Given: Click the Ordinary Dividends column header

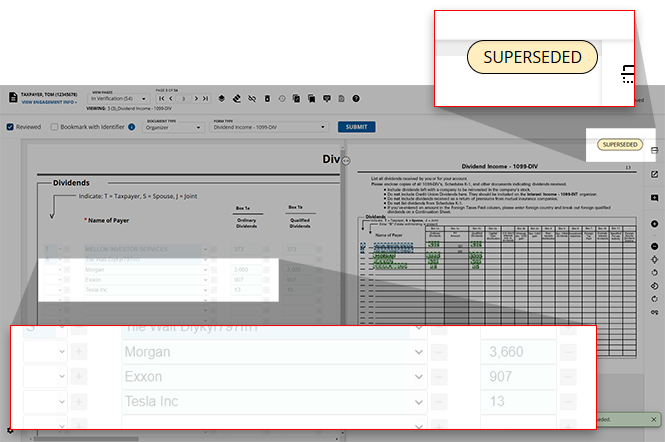Looking at the screenshot, I should click(246, 223).
